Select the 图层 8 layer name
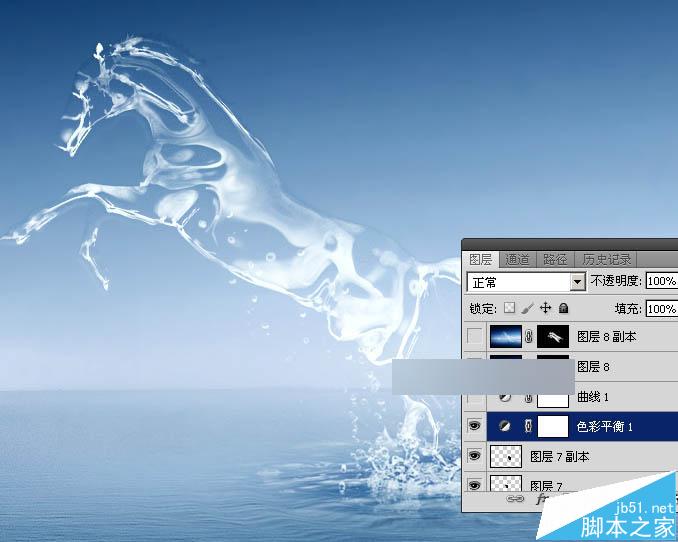The width and height of the screenshot is (678, 542). point(593,367)
